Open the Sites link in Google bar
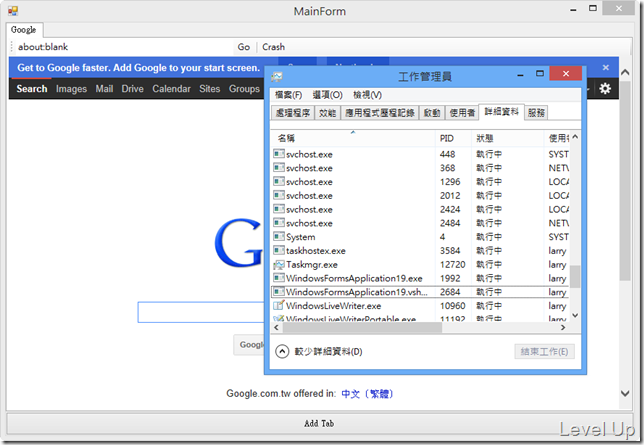The height and width of the screenshot is (445, 644). (x=209, y=89)
